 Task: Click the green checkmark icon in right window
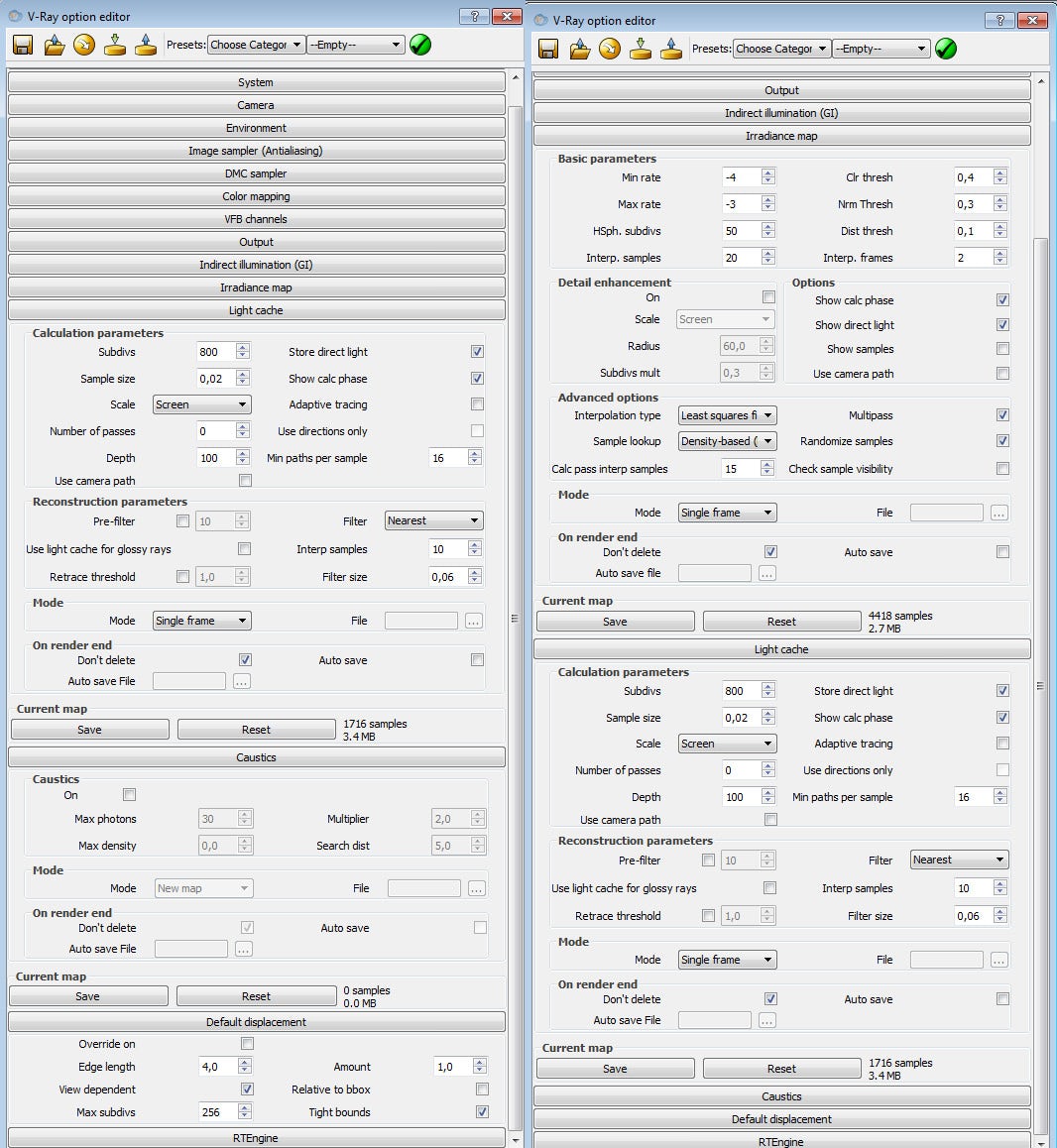946,49
